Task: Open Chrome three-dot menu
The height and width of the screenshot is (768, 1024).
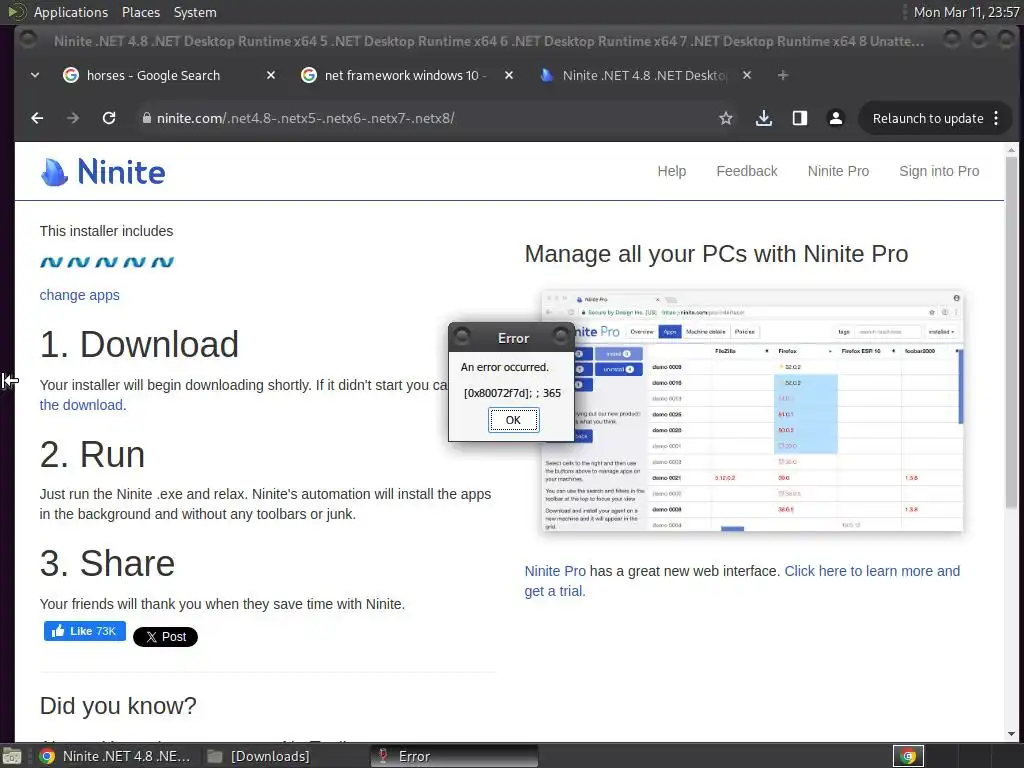Action: click(x=996, y=118)
